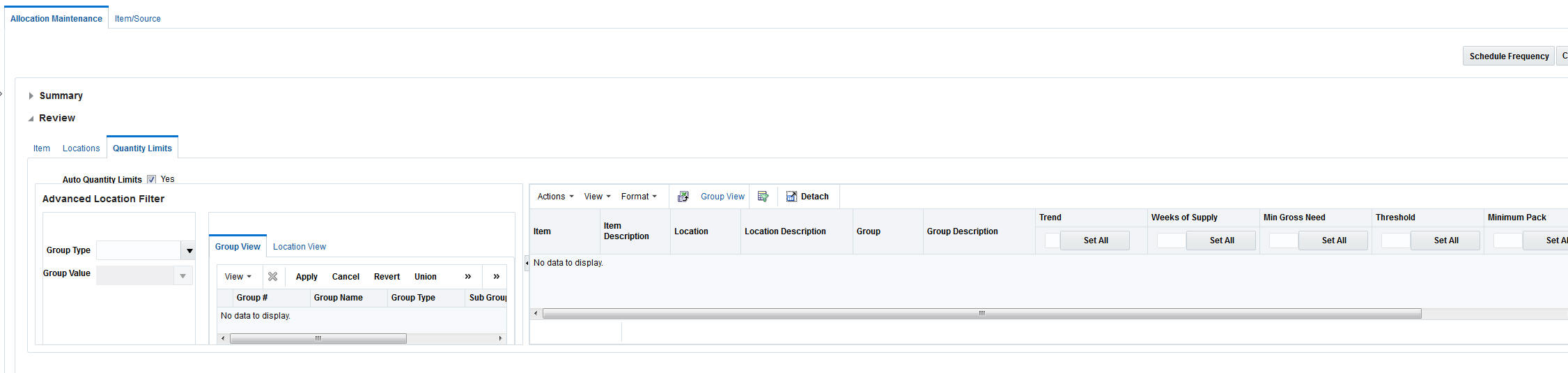Click the Min Gross Need input field
1568x373 pixels.
click(1284, 241)
